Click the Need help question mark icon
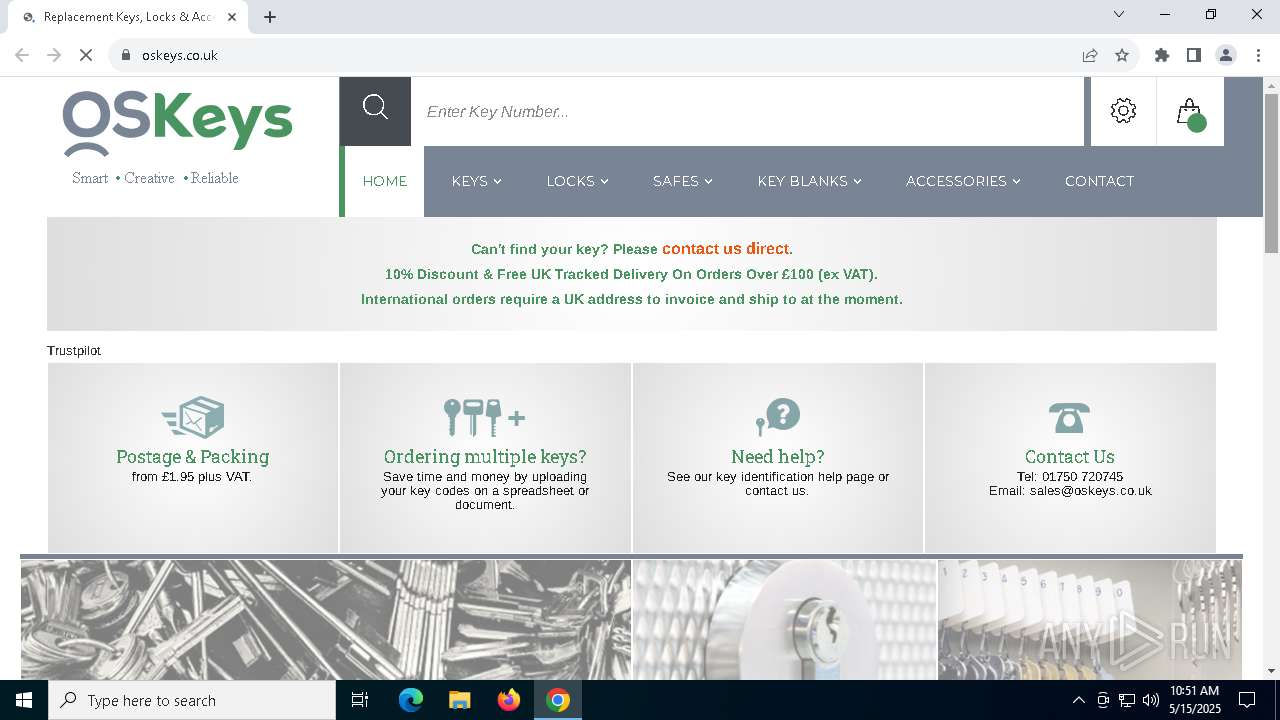 (x=778, y=417)
